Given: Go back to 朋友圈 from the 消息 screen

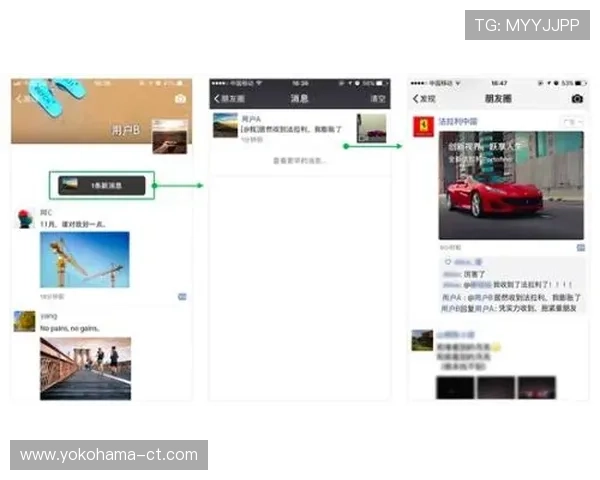Looking at the screenshot, I should pyautogui.click(x=229, y=99).
